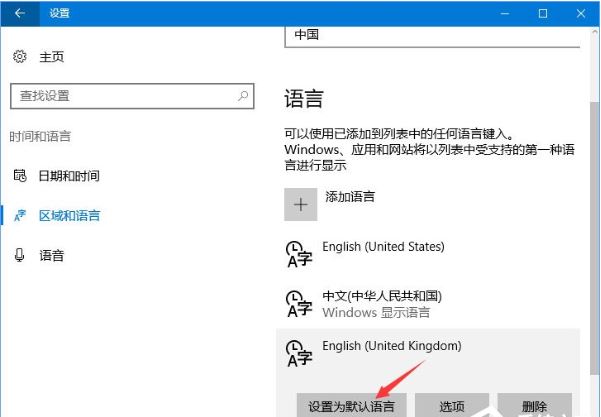Select the 区域和语言 language icon
The image size is (601, 417).
20,215
